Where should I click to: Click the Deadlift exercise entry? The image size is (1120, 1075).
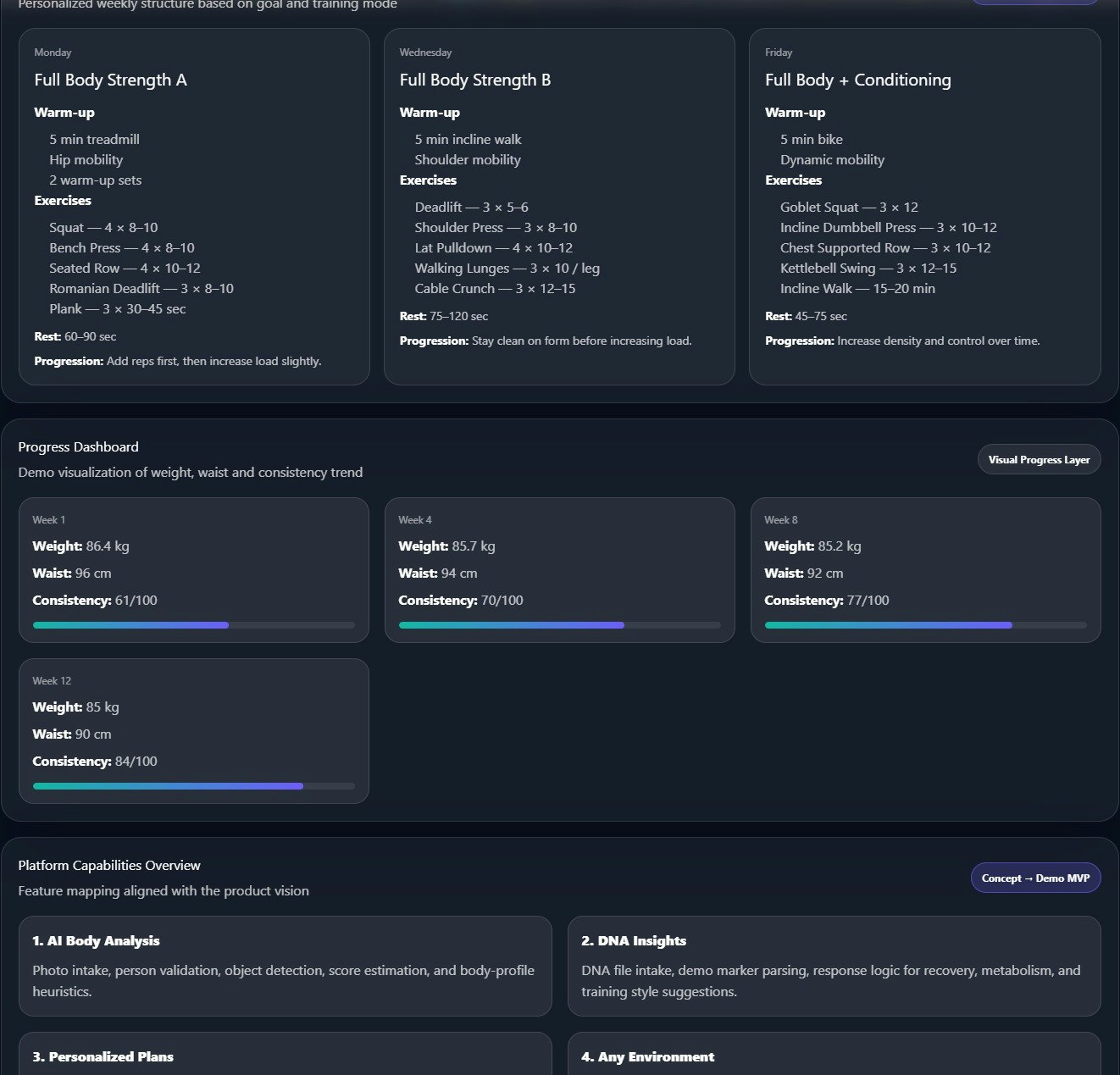(x=471, y=207)
